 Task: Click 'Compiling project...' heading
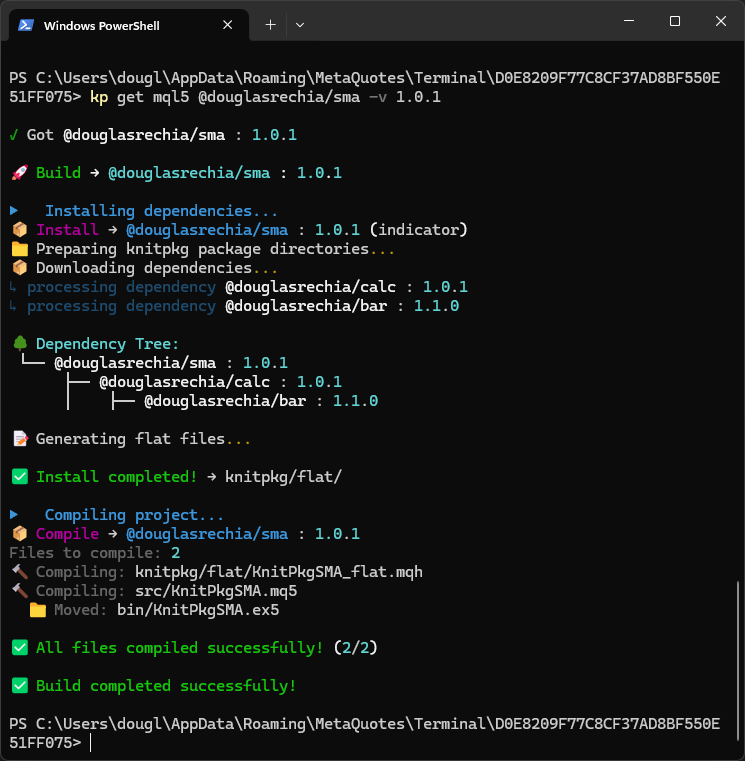point(134,515)
